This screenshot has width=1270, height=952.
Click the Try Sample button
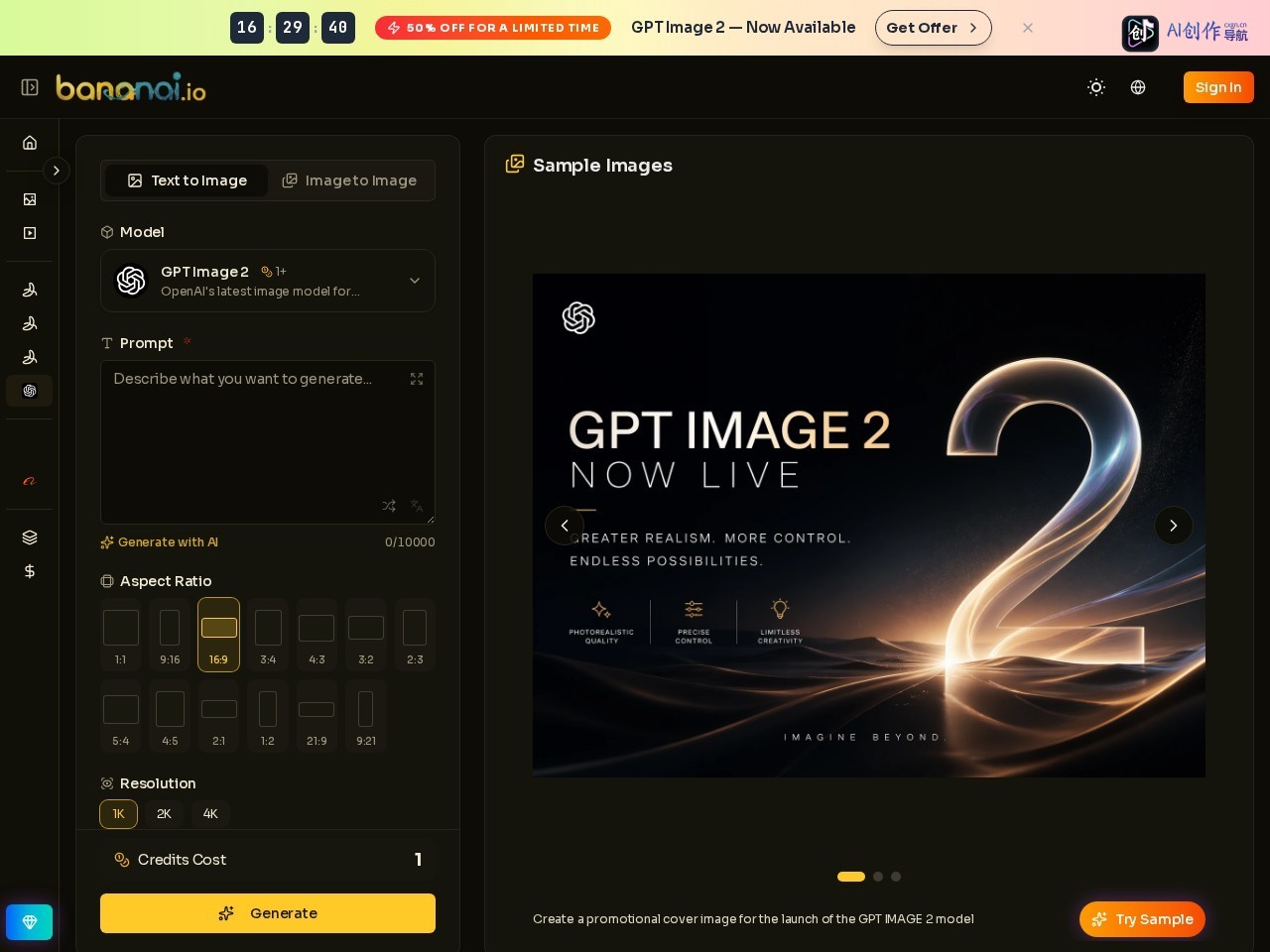1142,919
